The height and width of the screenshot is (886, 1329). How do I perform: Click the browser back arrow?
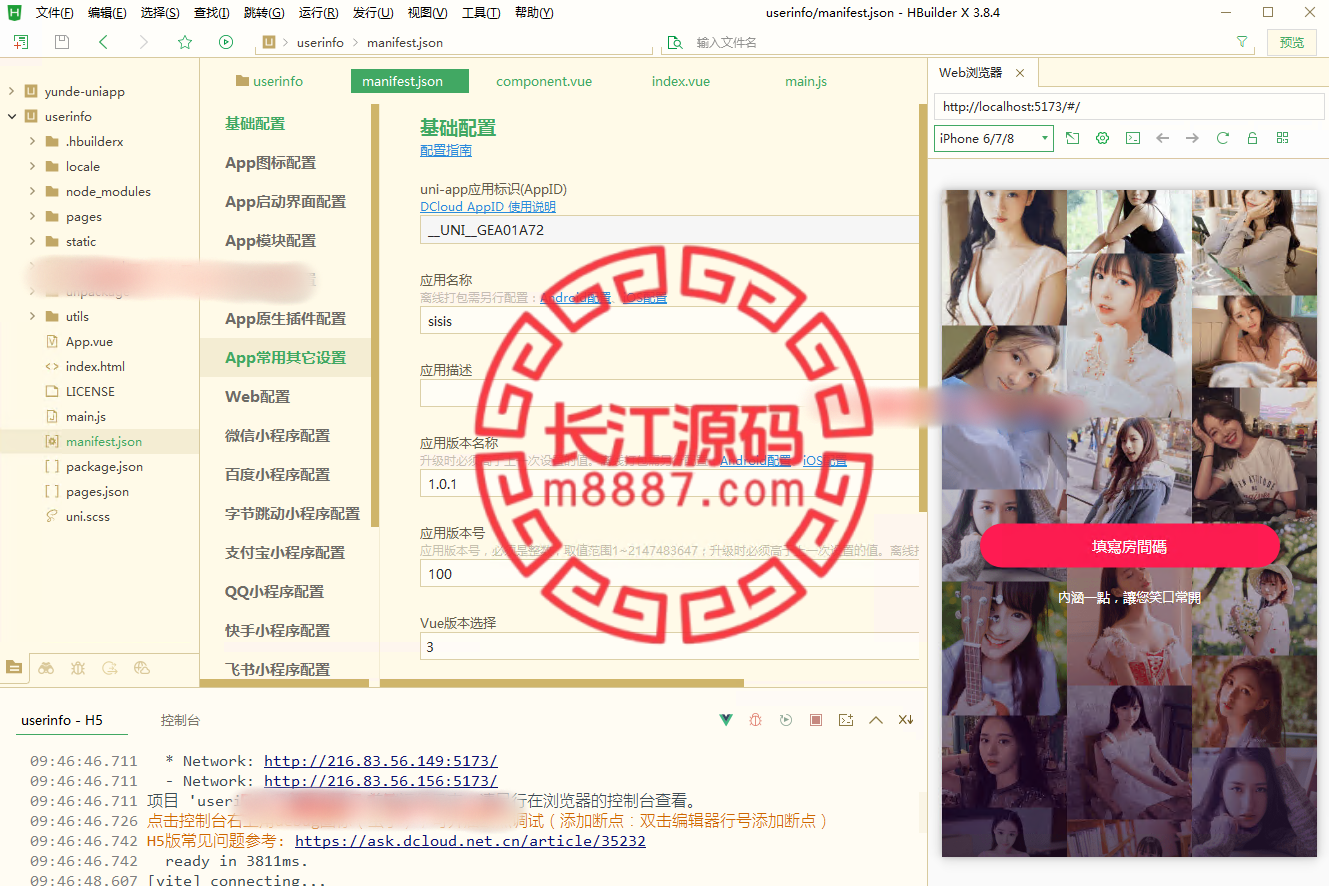(1162, 138)
